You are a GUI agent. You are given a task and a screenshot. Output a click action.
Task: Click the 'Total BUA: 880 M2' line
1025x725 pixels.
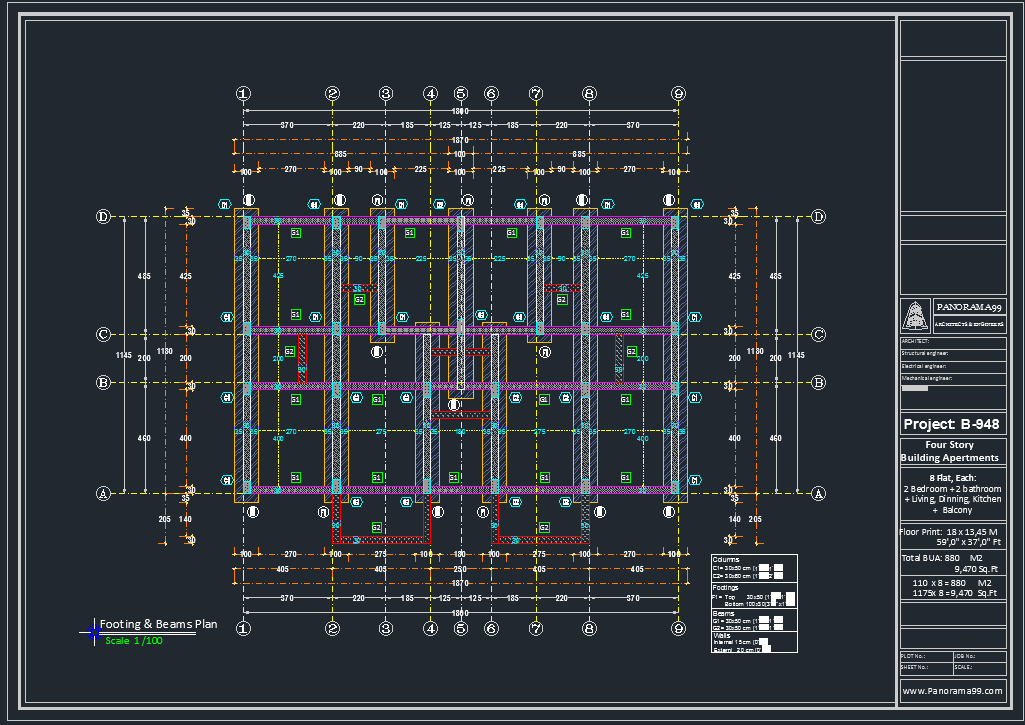pos(942,558)
